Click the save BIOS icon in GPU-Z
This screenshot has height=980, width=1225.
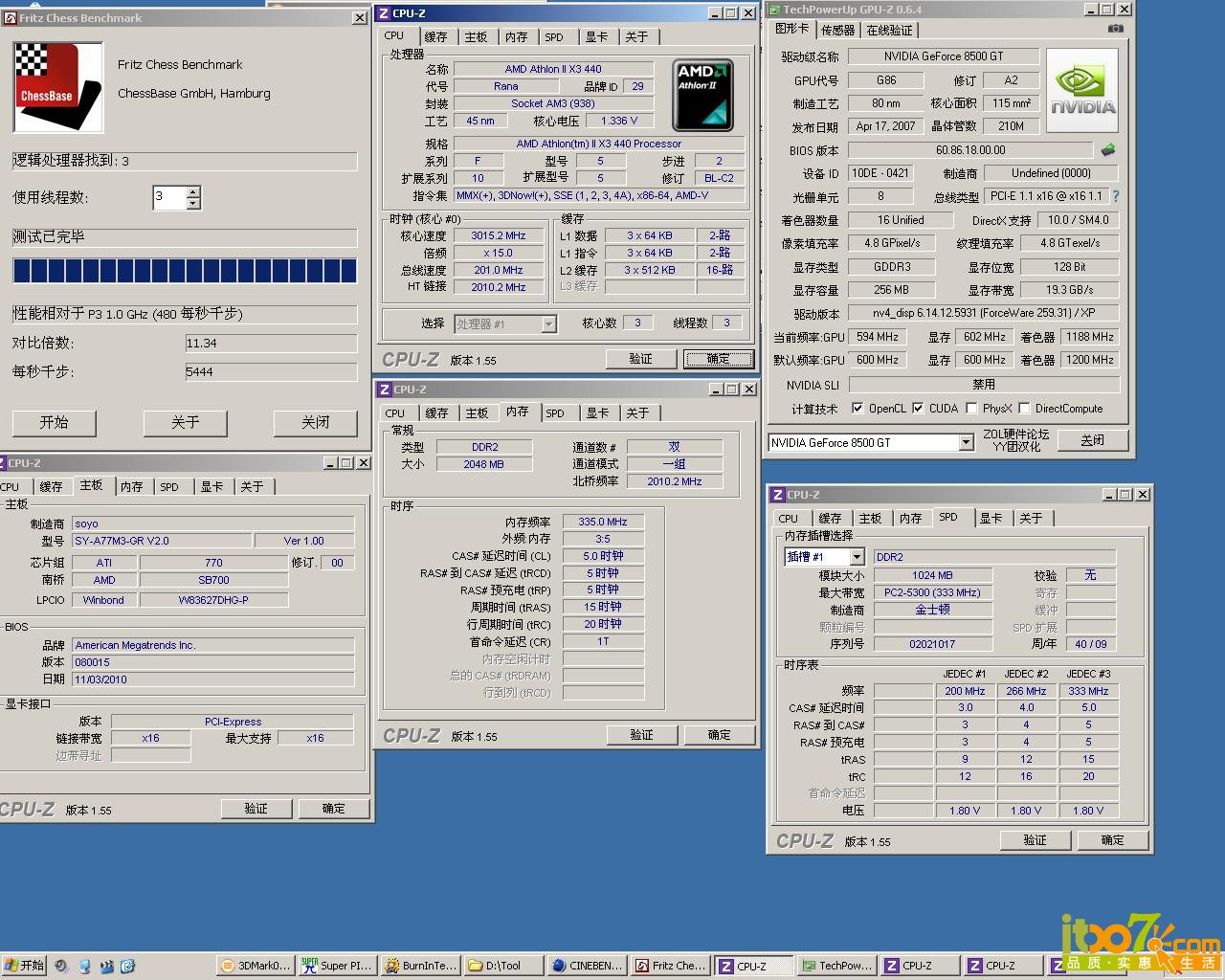1108,150
